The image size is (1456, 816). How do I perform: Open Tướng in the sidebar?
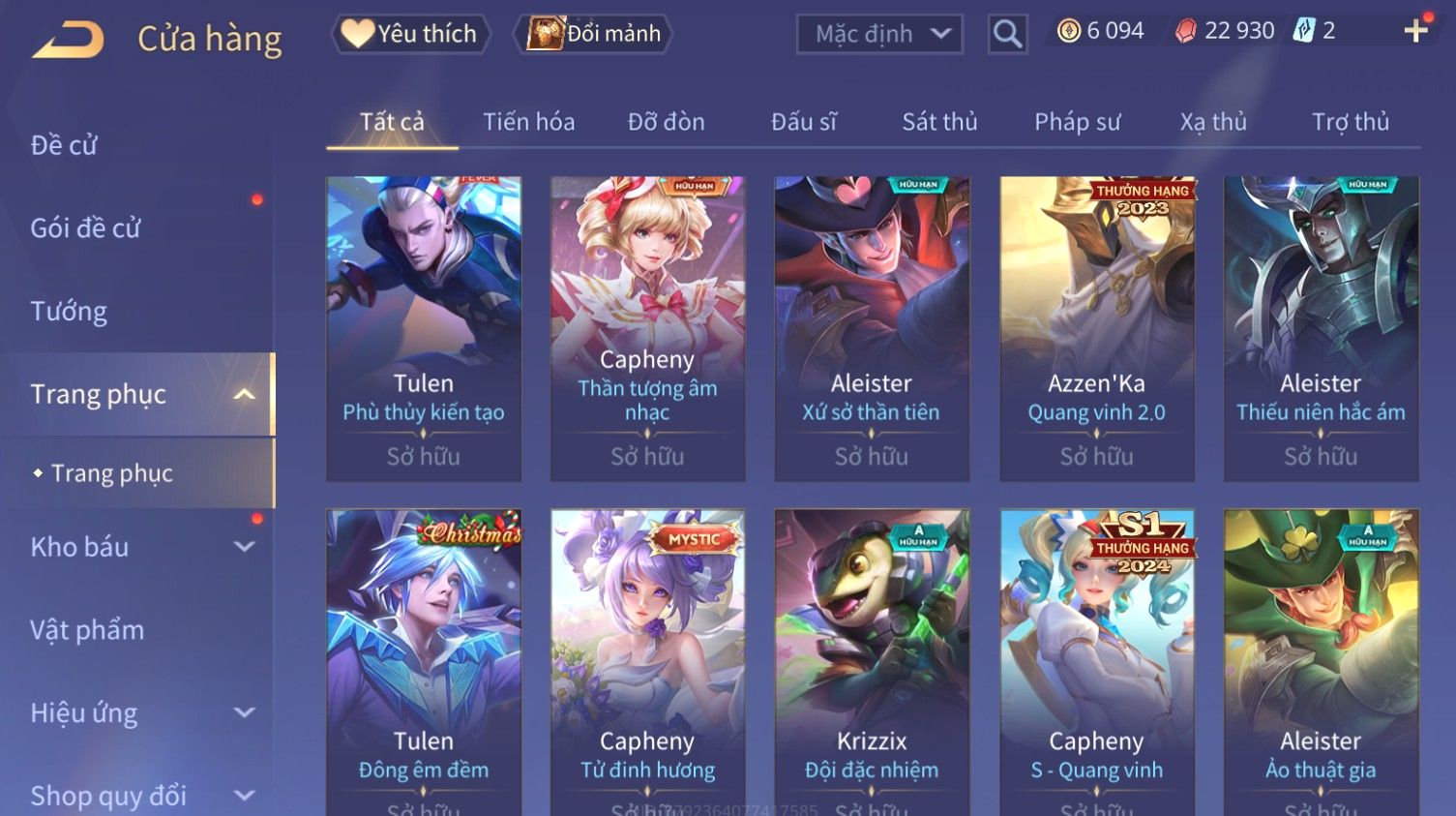pyautogui.click(x=69, y=312)
